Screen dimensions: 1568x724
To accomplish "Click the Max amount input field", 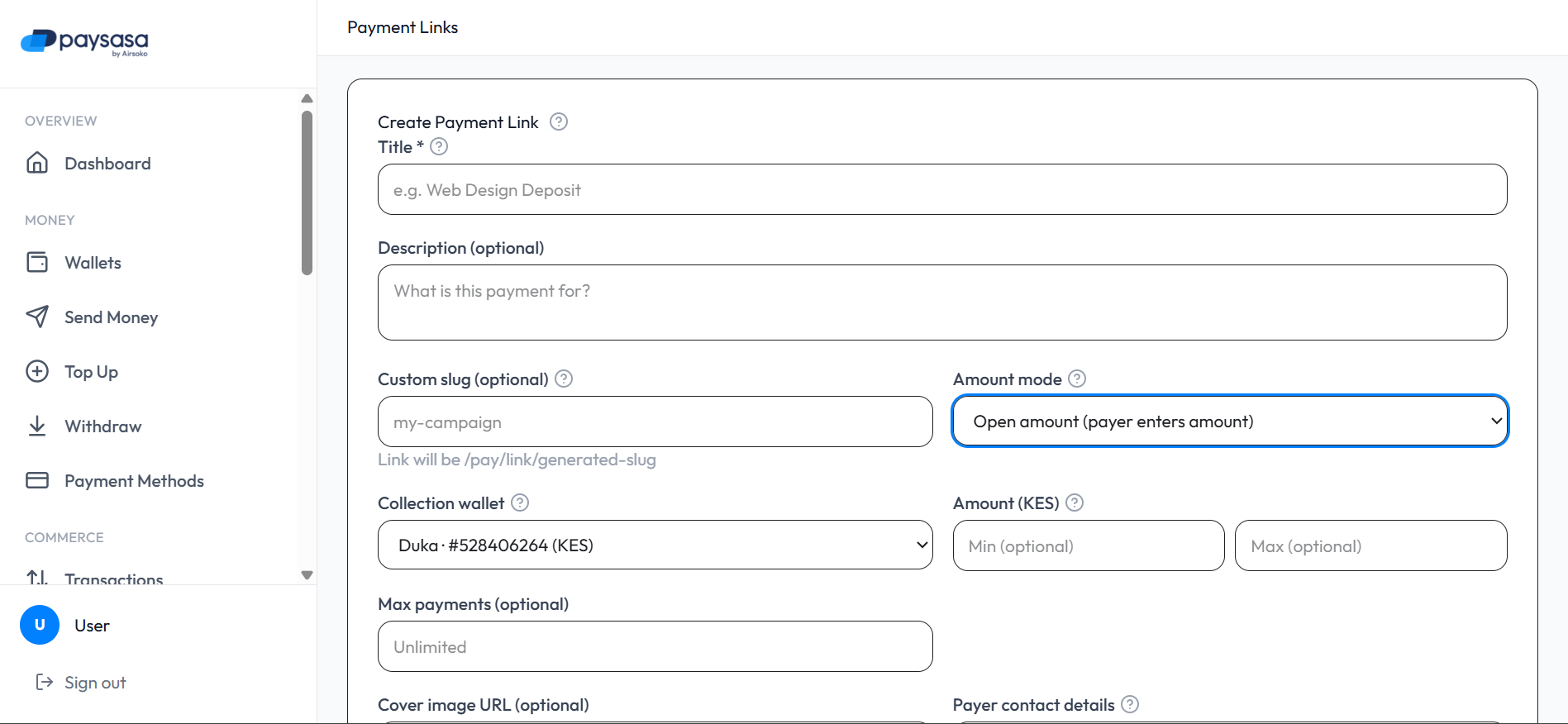I will pos(1370,545).
